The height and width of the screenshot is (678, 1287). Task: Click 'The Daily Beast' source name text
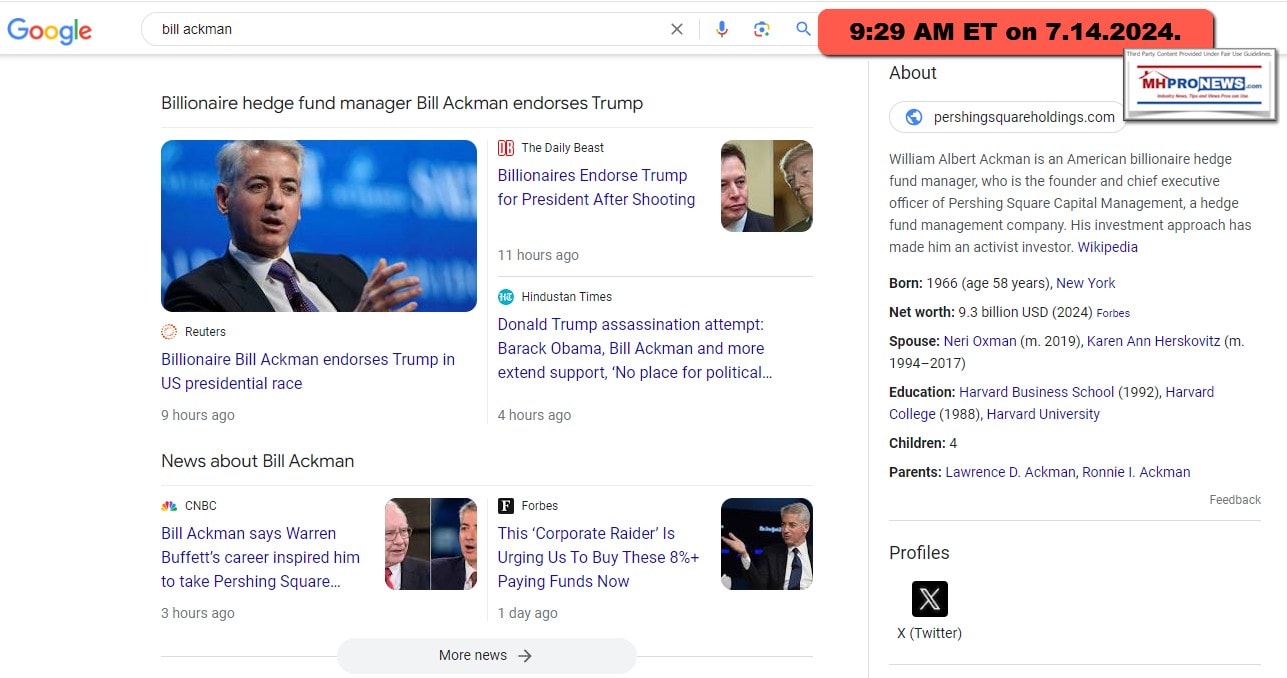tap(563, 148)
